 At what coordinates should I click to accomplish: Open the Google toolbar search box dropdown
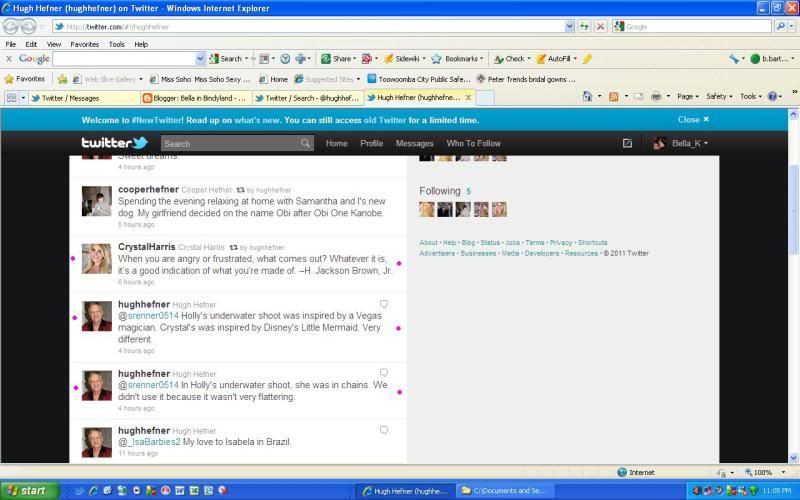[200, 59]
